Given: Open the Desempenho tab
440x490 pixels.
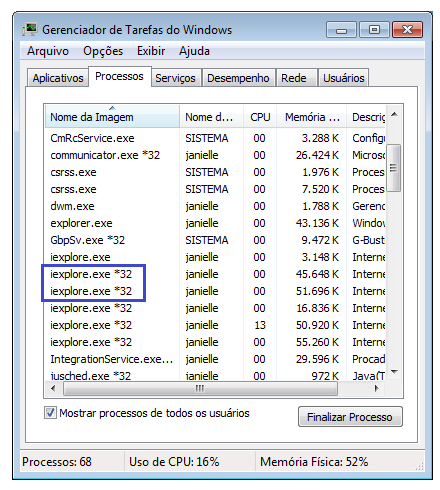Looking at the screenshot, I should pyautogui.click(x=238, y=78).
